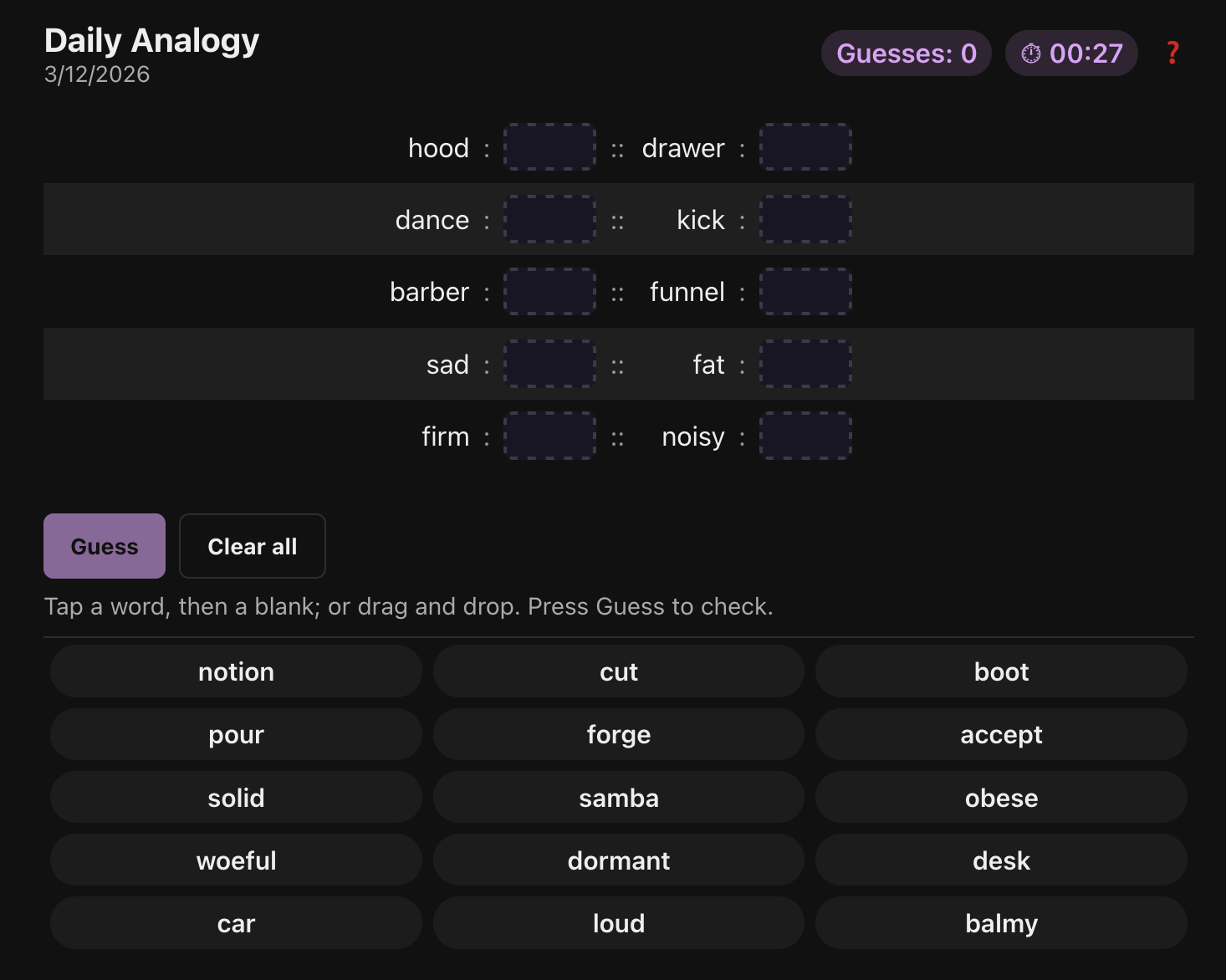The image size is (1226, 980).
Task: Choose the 'solid' word chip
Action: tap(236, 798)
